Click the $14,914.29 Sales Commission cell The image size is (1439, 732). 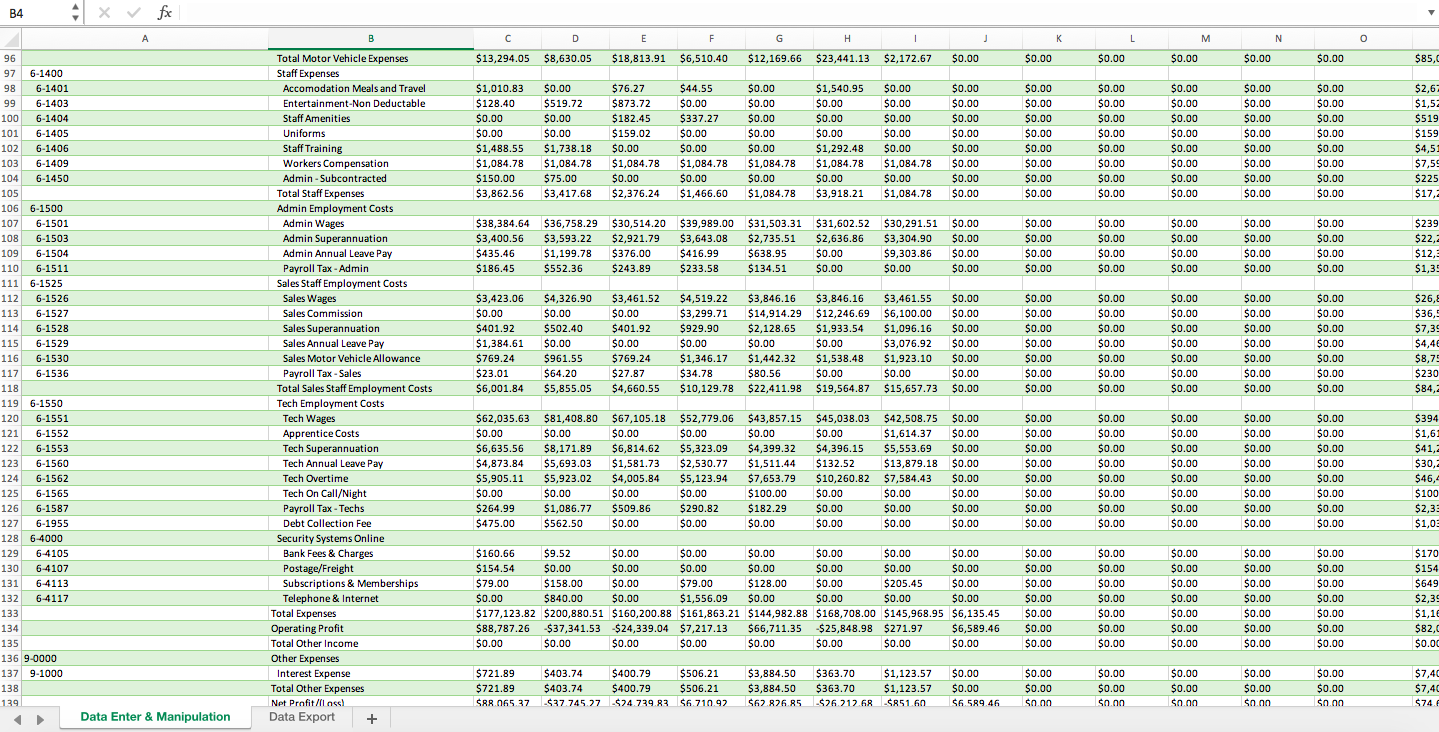tap(779, 314)
